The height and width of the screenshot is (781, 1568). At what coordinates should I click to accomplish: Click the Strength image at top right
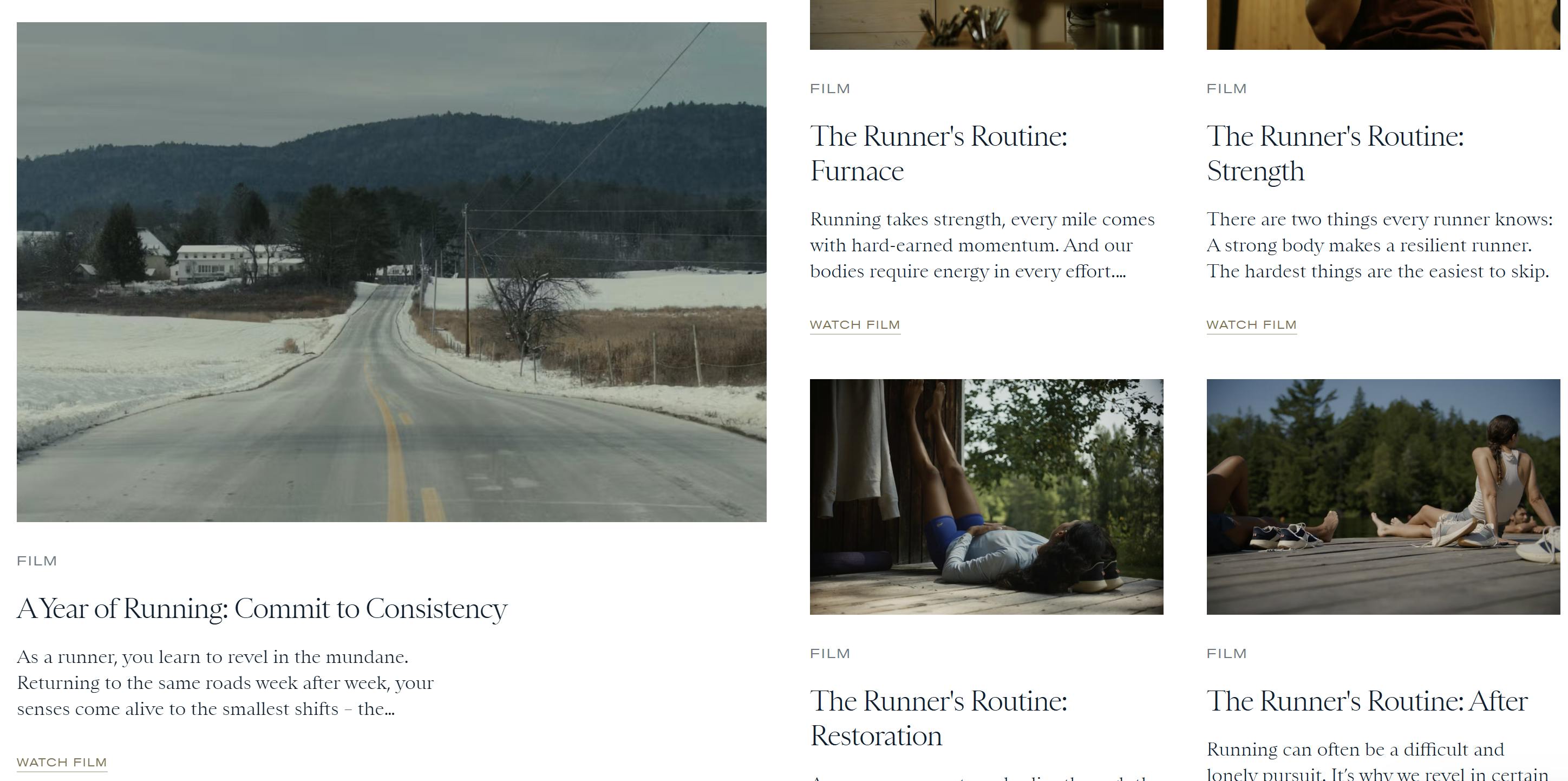[x=1383, y=24]
